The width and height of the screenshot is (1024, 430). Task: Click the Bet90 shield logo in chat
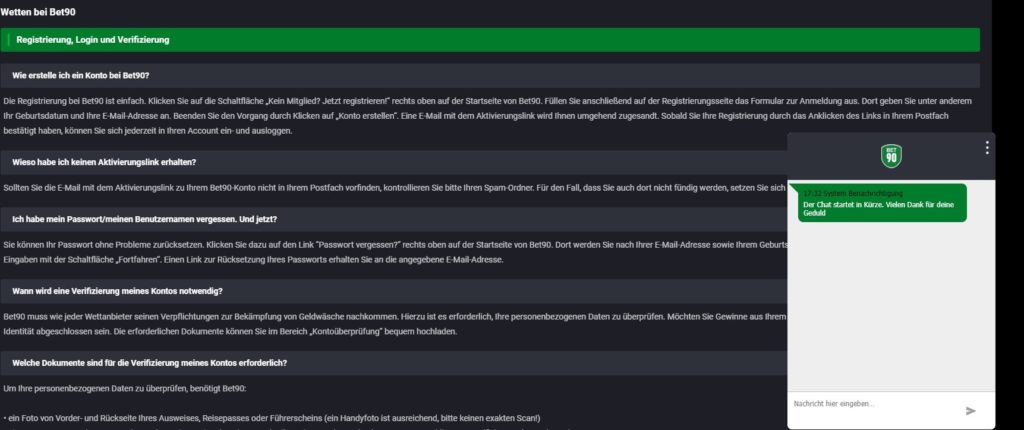(x=891, y=156)
